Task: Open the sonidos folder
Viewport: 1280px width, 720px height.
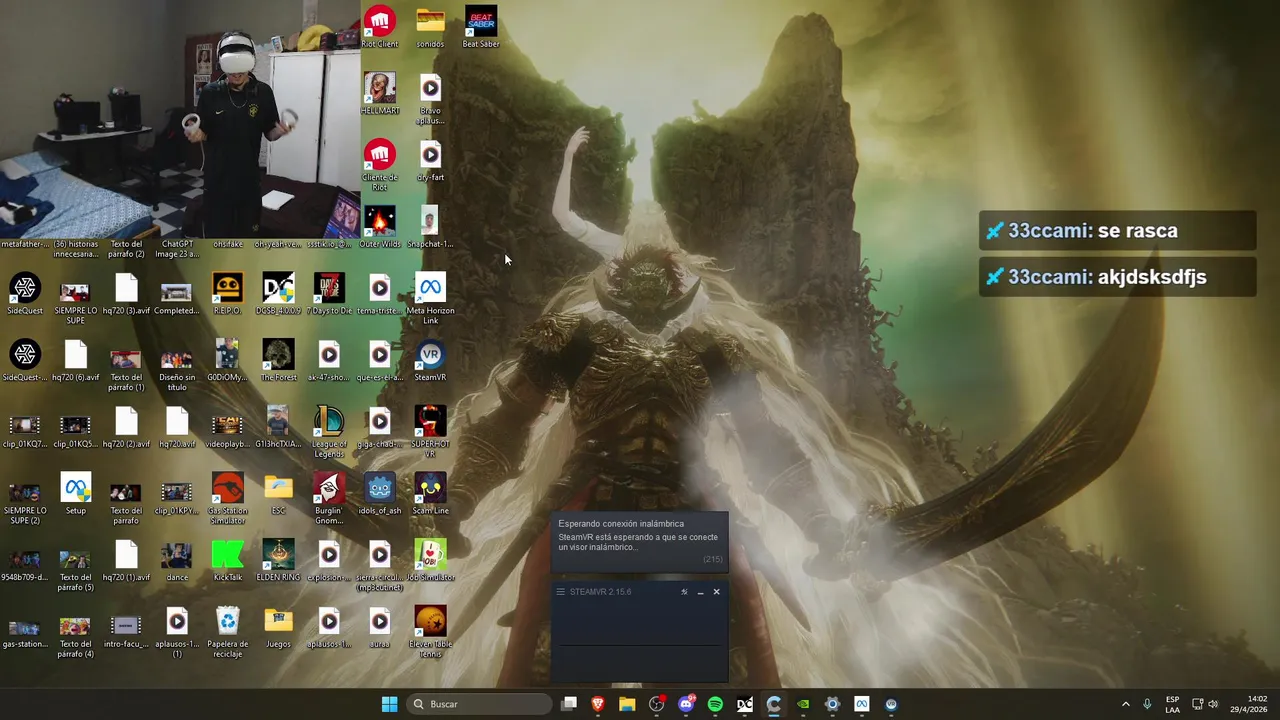Action: click(430, 27)
